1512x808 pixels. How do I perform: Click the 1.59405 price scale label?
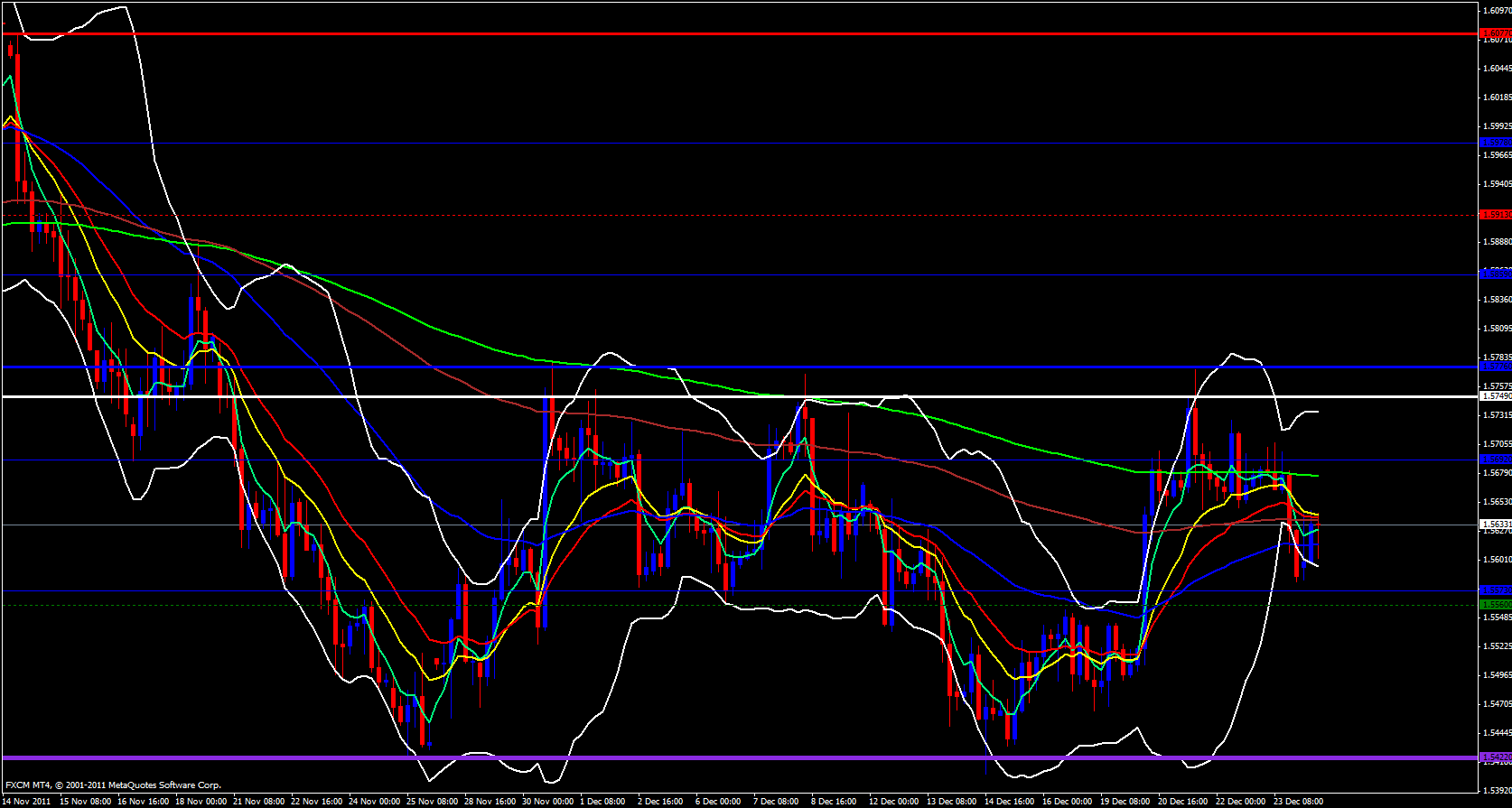tap(1497, 184)
